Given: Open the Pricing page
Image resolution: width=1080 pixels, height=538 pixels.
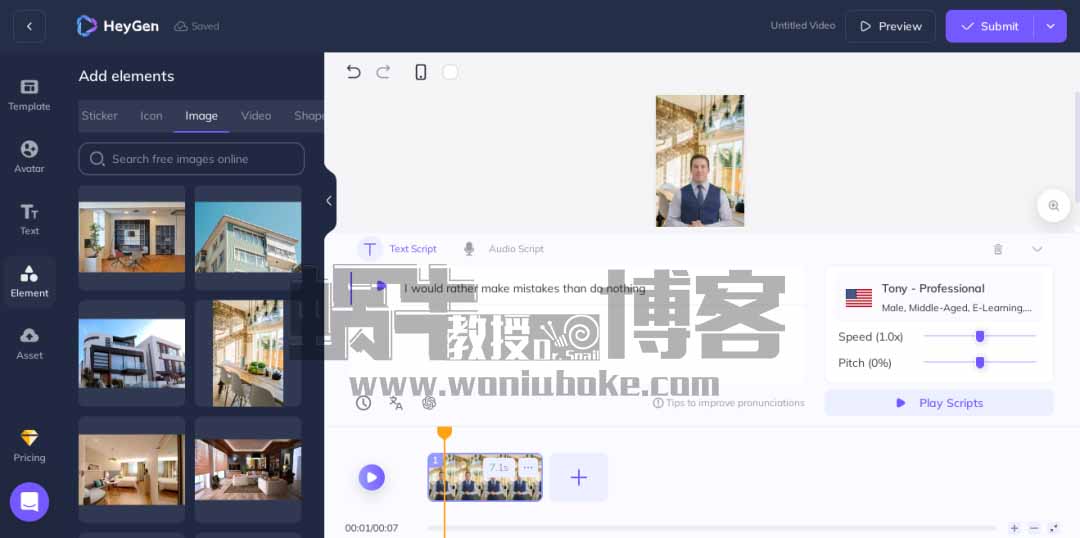Looking at the screenshot, I should pos(29,446).
